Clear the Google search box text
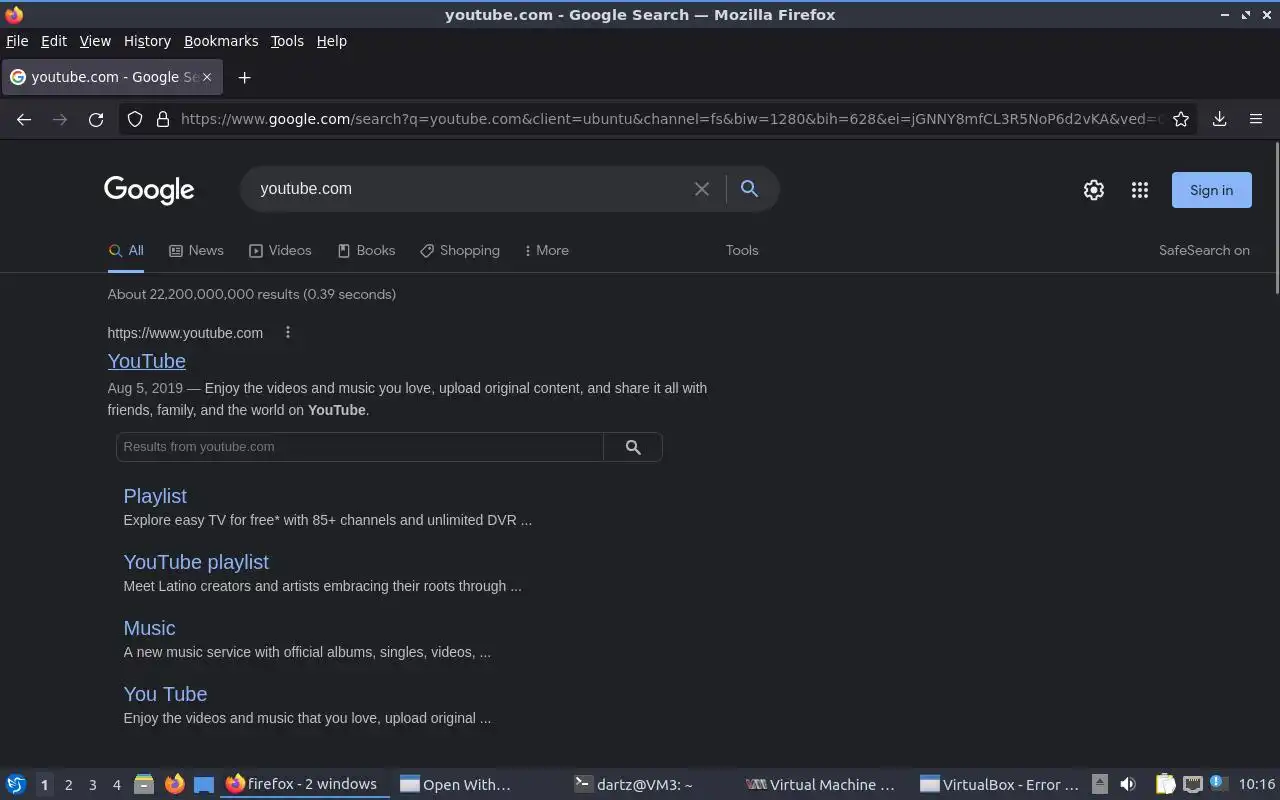The width and height of the screenshot is (1280, 800). 702,189
